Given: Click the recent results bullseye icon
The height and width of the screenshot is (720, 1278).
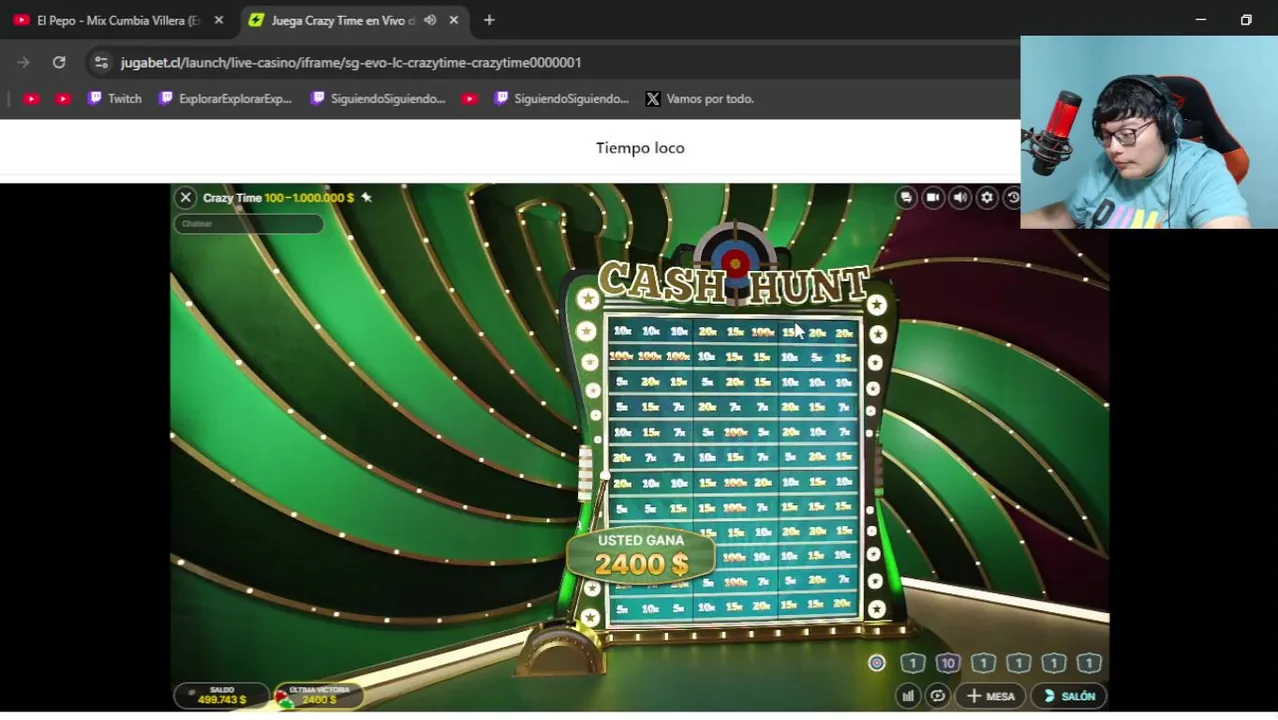Looking at the screenshot, I should point(877,663).
